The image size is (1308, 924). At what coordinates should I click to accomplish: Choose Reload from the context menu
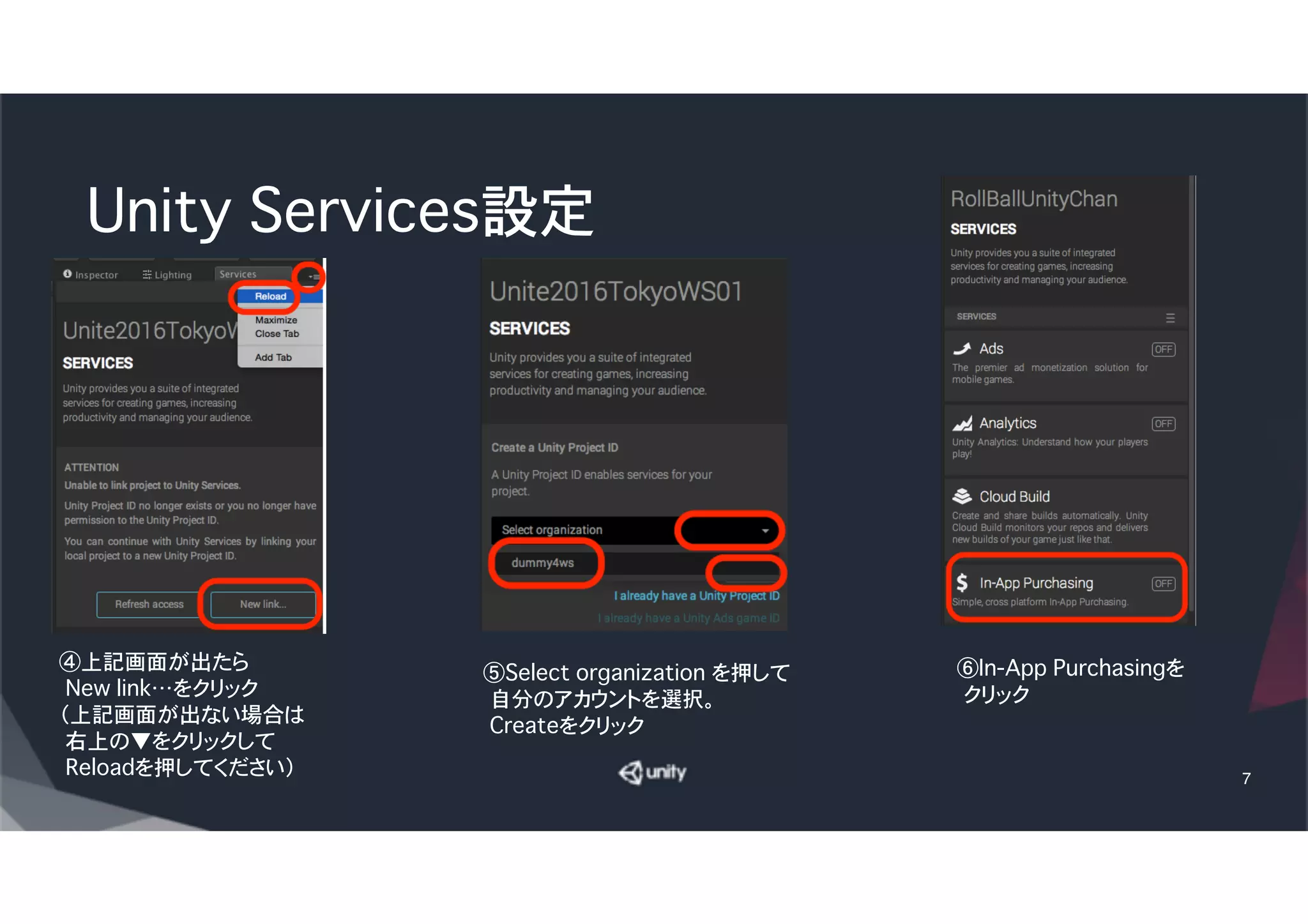click(270, 296)
